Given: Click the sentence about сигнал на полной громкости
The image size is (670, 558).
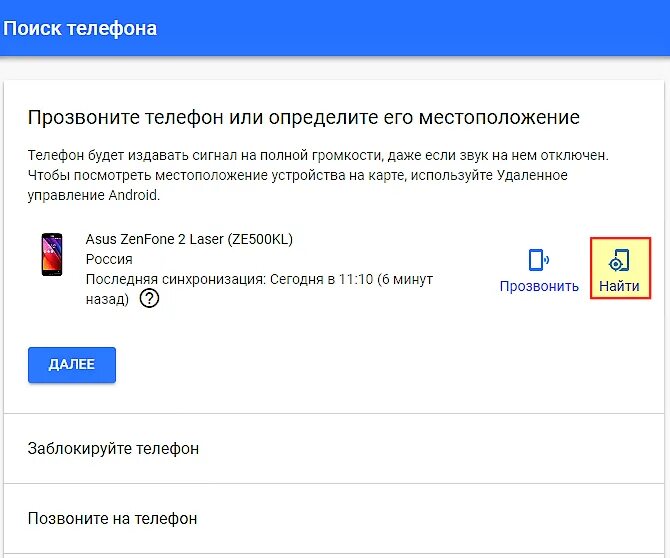Looking at the screenshot, I should point(317,155).
